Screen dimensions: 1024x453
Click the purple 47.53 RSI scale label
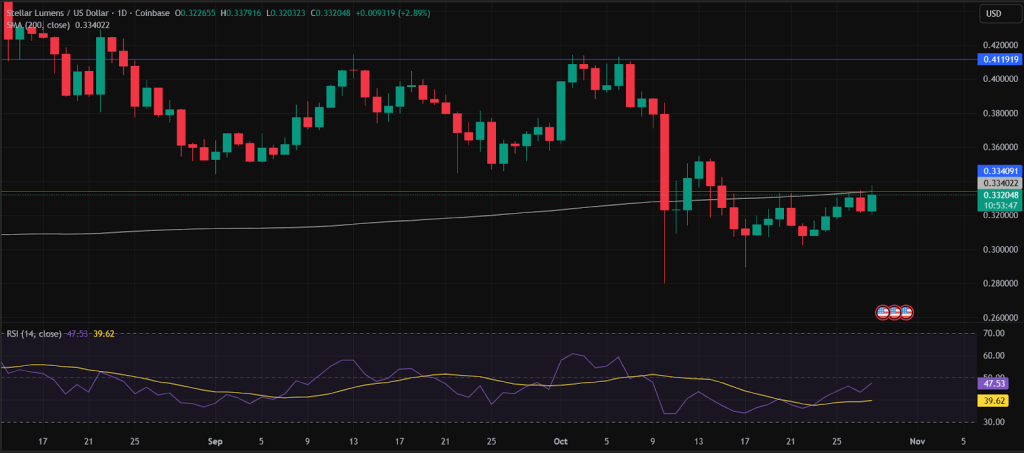pos(994,382)
